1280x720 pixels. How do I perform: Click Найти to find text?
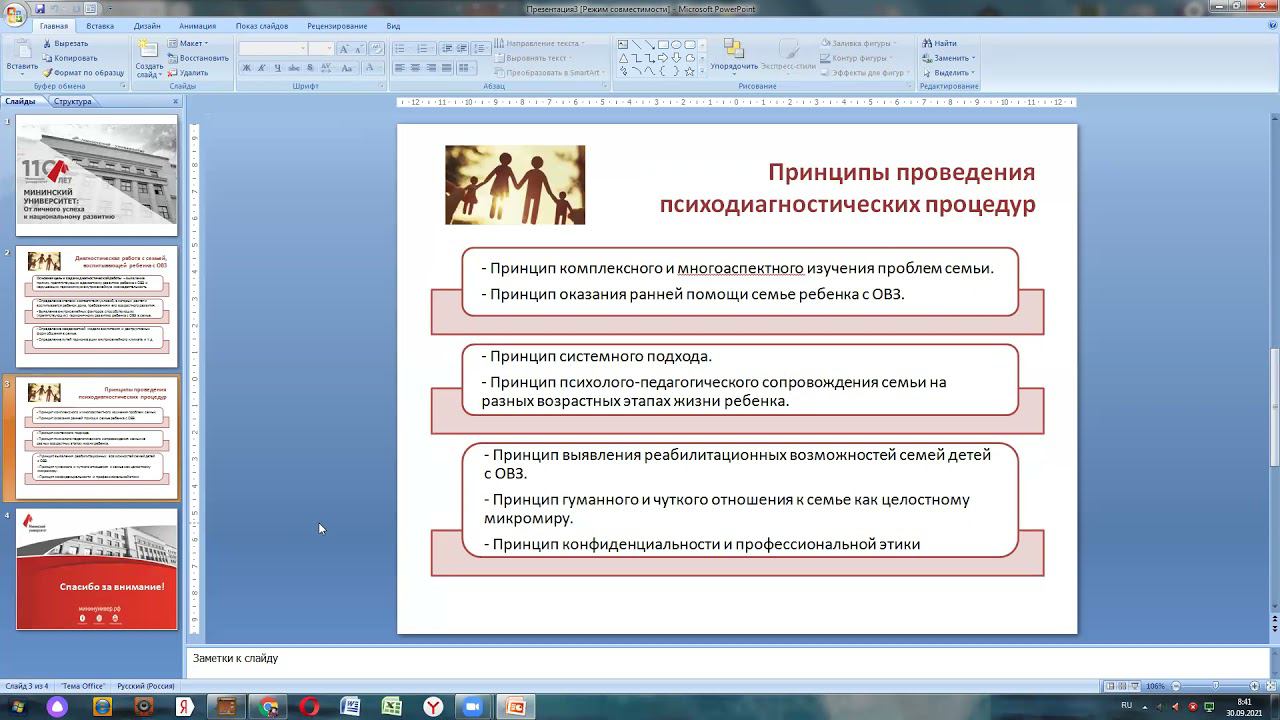[940, 44]
